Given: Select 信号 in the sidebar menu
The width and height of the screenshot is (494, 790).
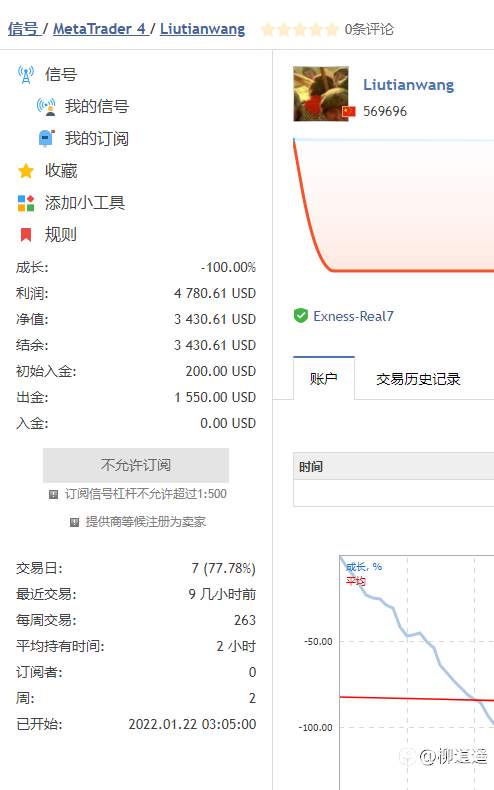Looking at the screenshot, I should pos(60,75).
